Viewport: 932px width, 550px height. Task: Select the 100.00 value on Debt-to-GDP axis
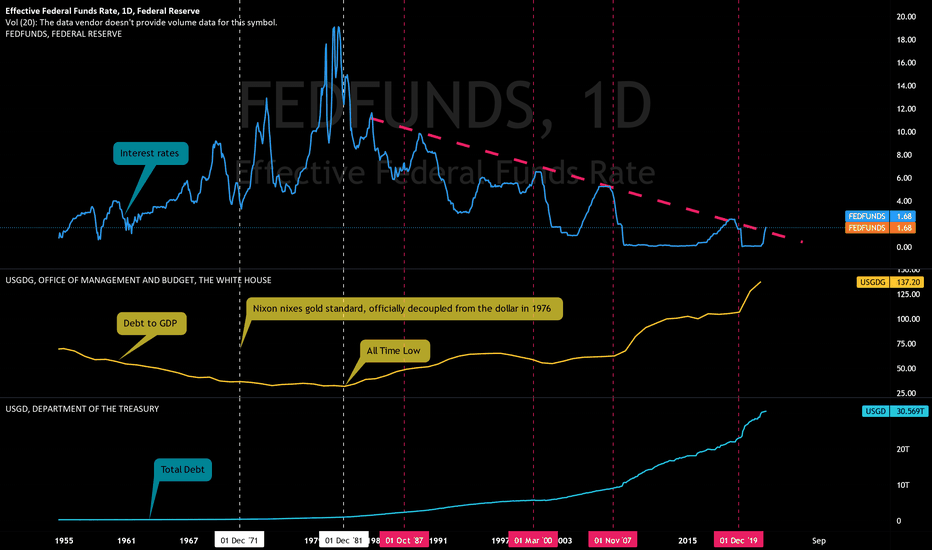(x=908, y=319)
